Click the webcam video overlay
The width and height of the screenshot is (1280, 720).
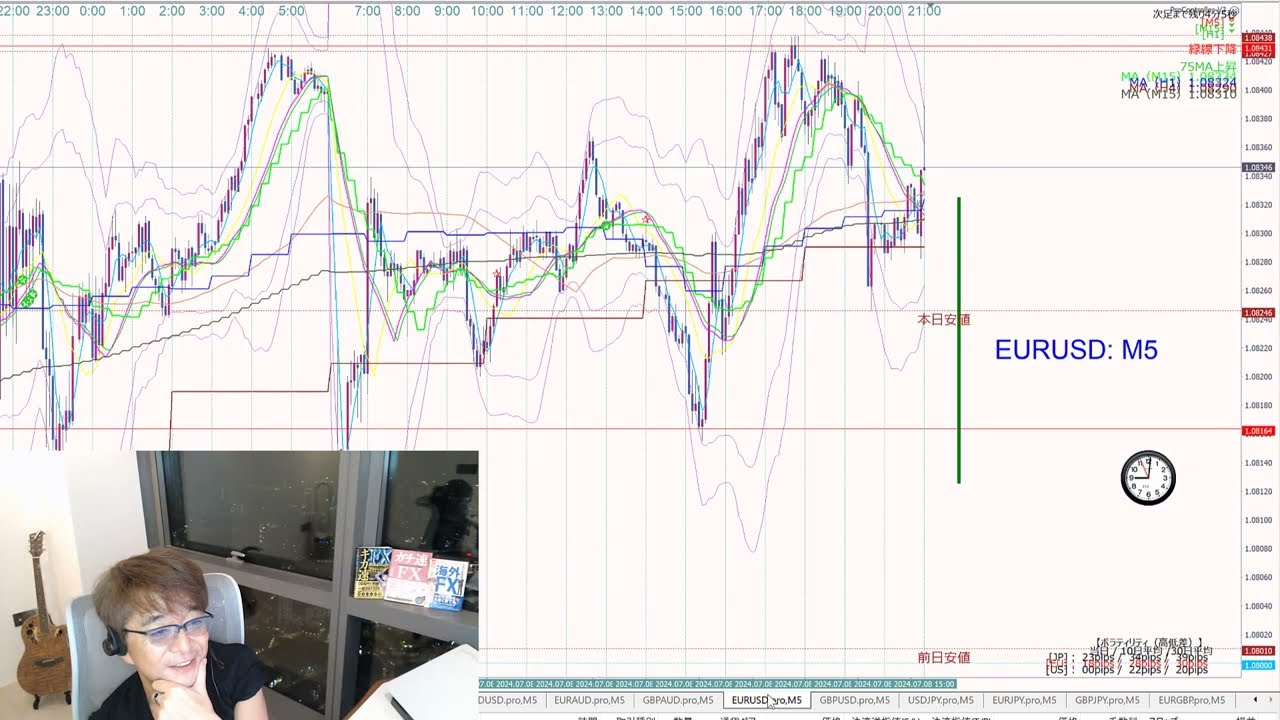(x=240, y=585)
